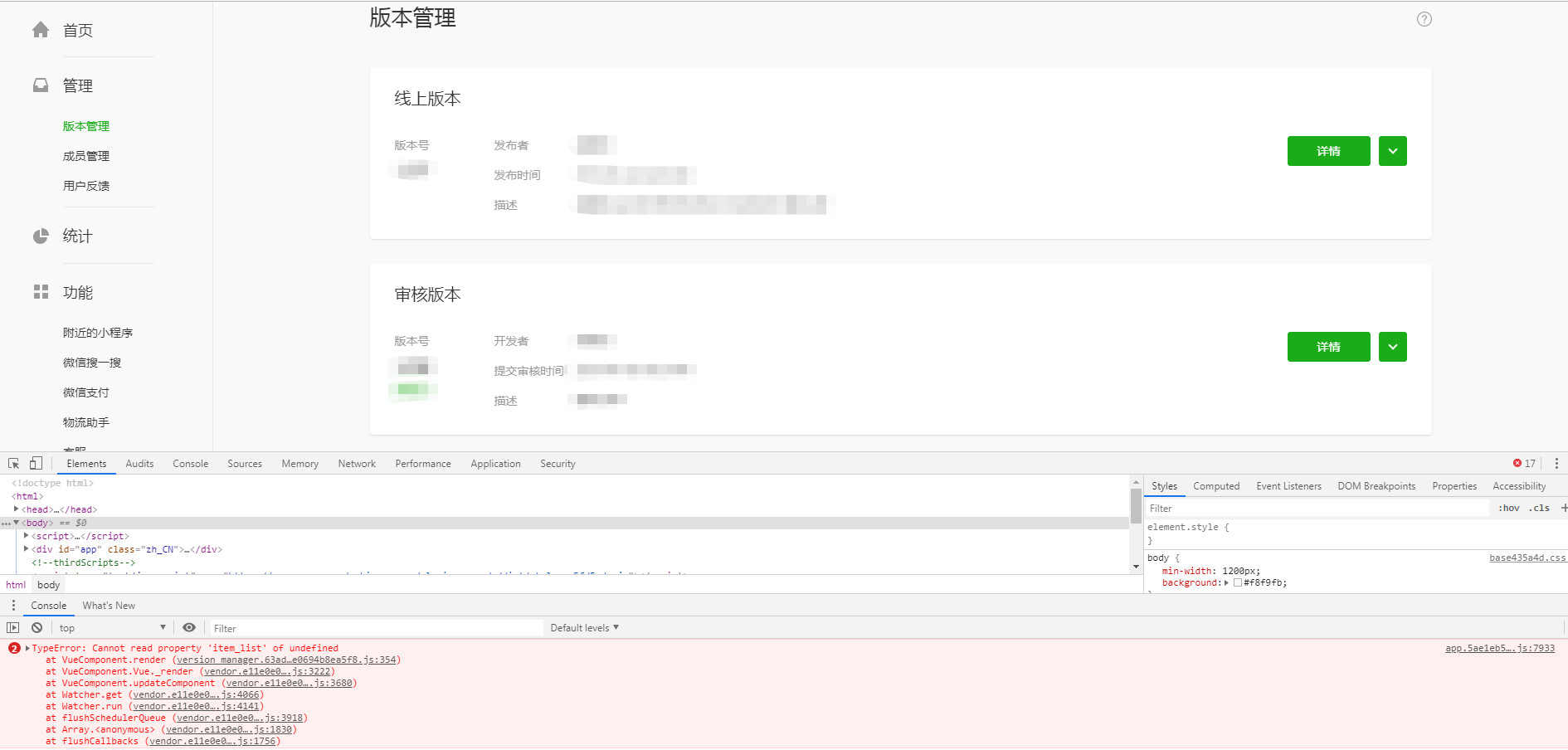This screenshot has width=1568, height=750.
Task: Open 微信搜一搜 in sidebar
Action: coord(92,363)
